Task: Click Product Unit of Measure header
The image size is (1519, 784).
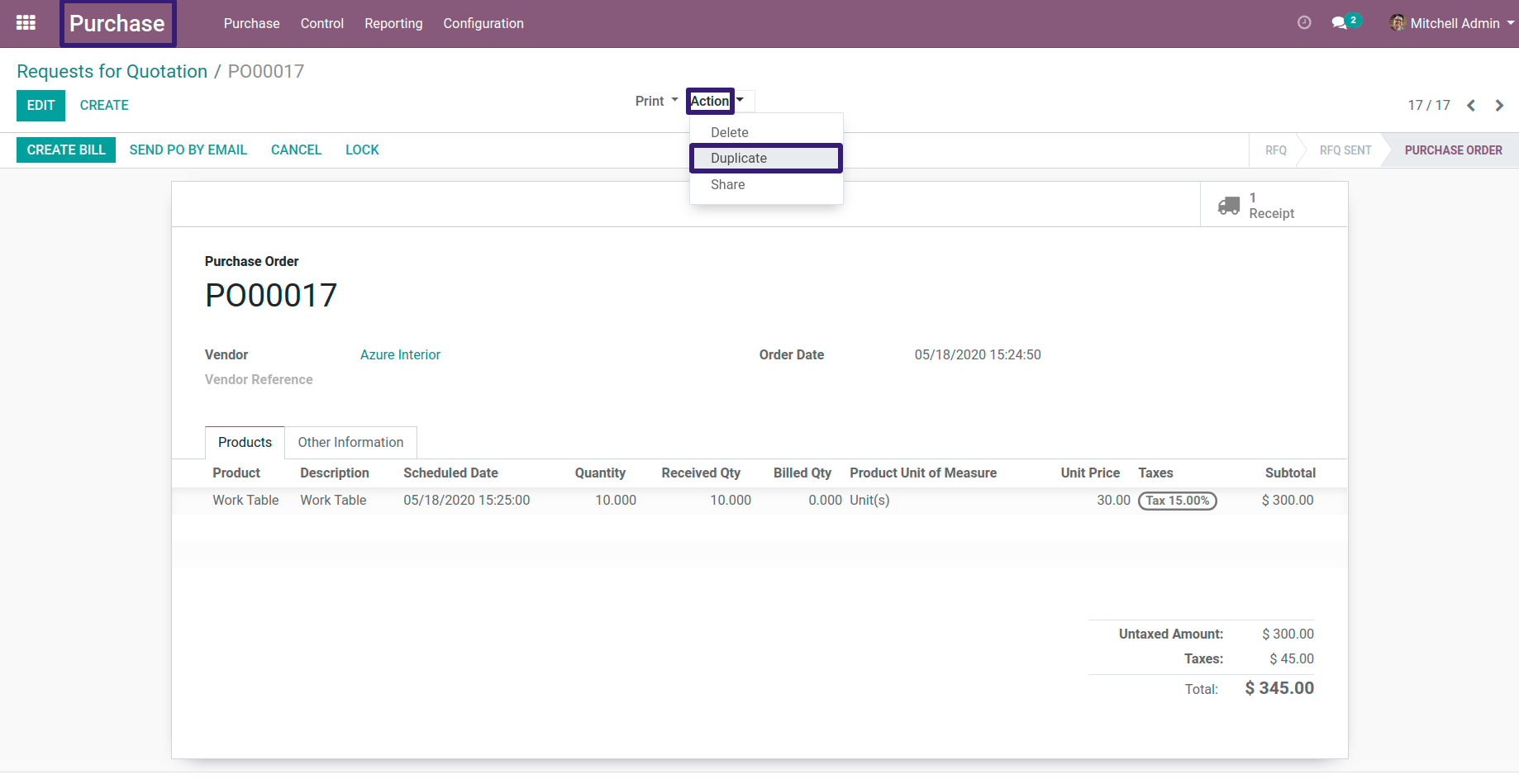Action: click(923, 473)
